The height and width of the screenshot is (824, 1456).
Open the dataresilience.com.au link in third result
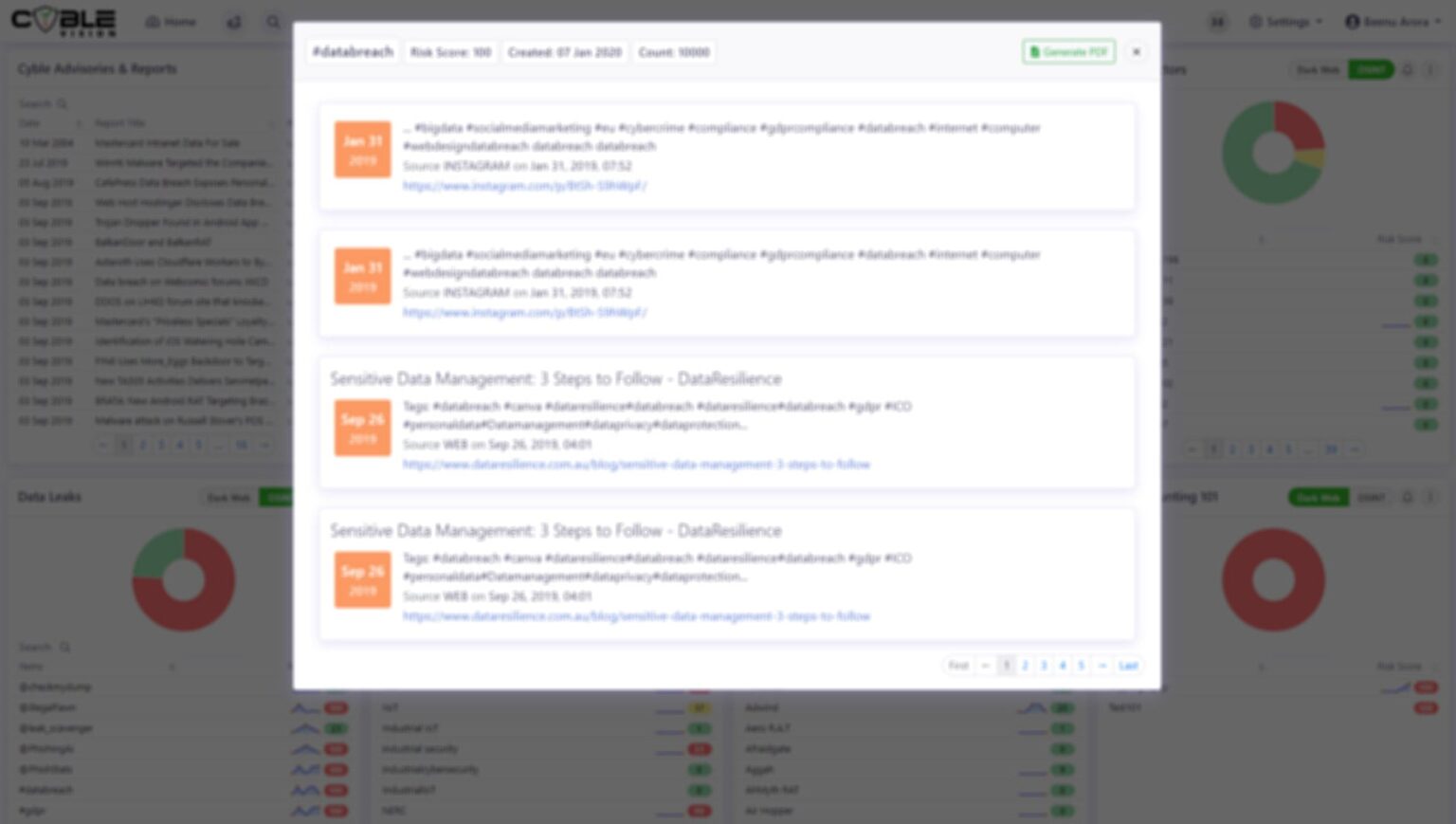[636, 465]
